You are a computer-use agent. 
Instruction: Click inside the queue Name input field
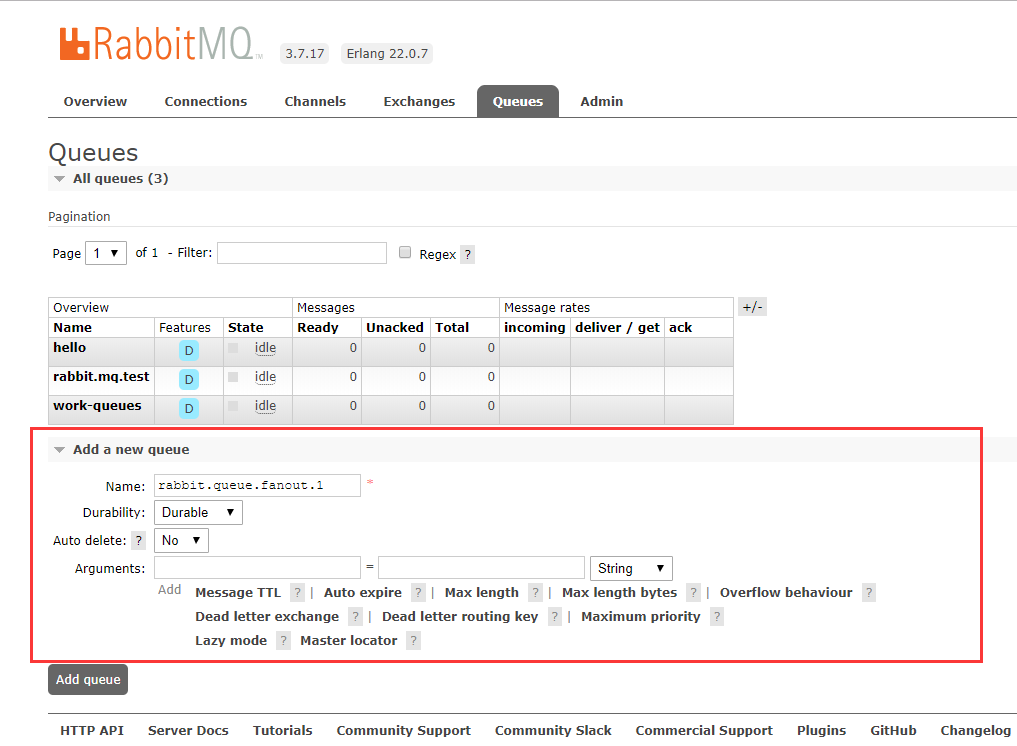click(x=256, y=485)
